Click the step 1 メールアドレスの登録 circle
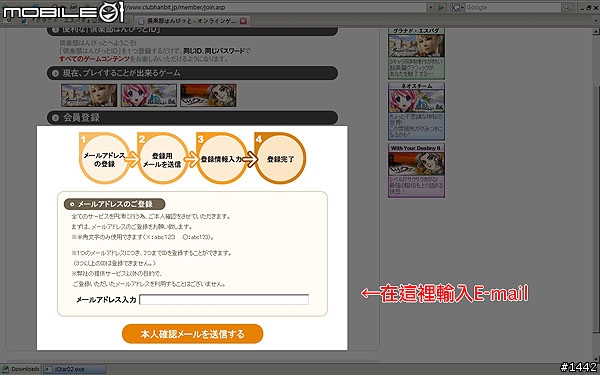 pos(104,158)
